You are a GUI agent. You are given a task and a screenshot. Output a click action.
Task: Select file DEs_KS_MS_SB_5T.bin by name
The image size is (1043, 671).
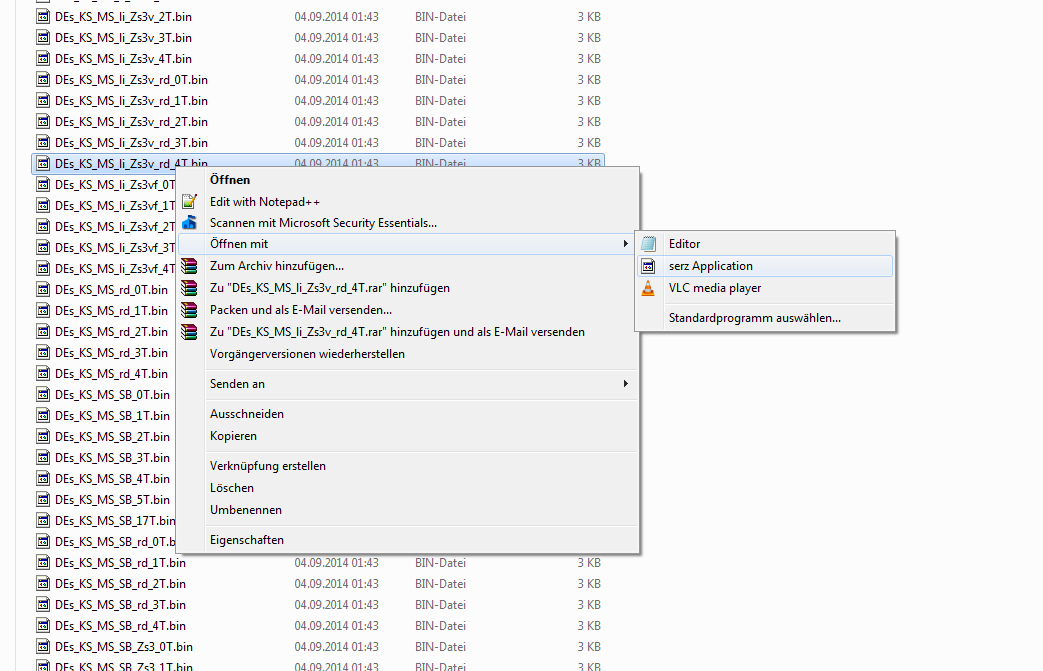(x=112, y=499)
